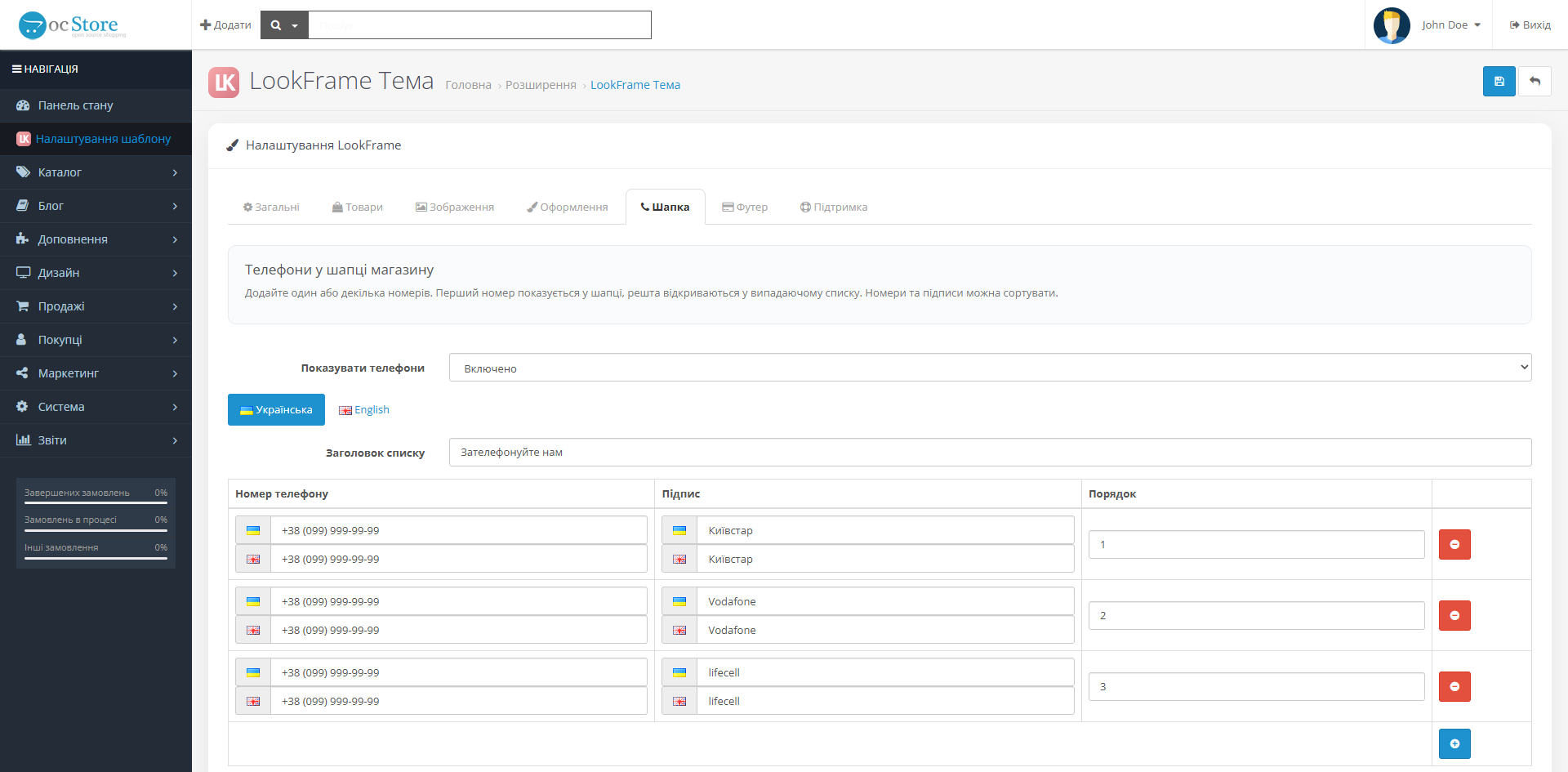Expand the Покупці sidebar menu
This screenshot has height=772, width=1568.
tap(96, 340)
